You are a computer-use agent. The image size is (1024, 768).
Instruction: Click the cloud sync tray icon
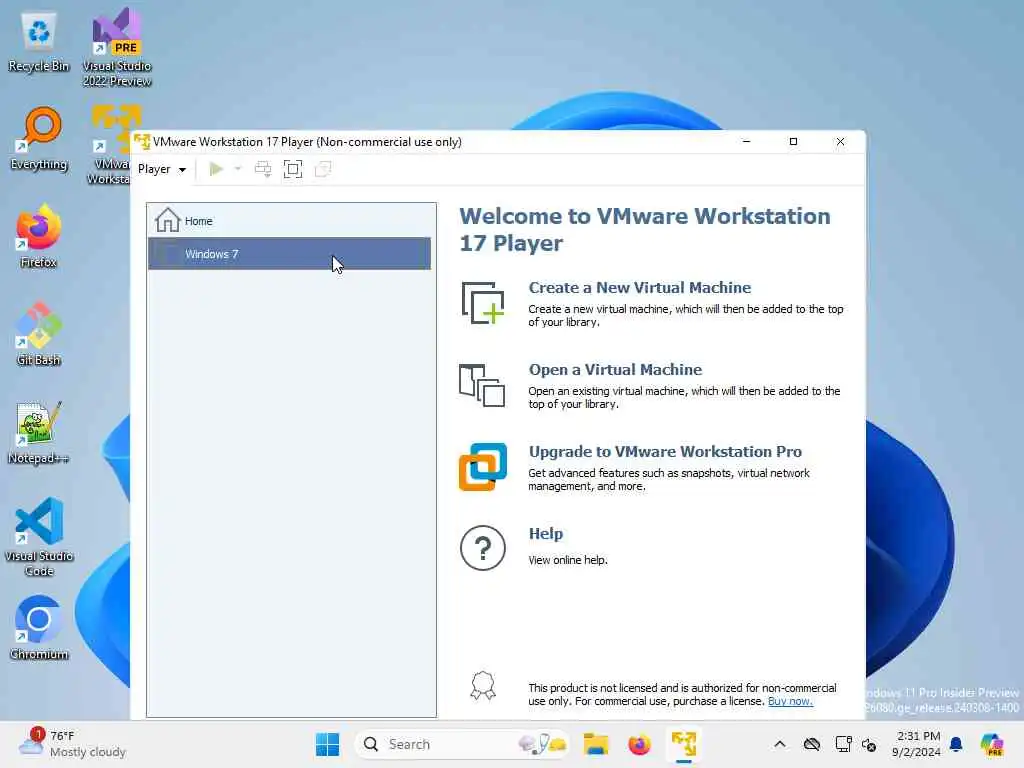tap(812, 744)
